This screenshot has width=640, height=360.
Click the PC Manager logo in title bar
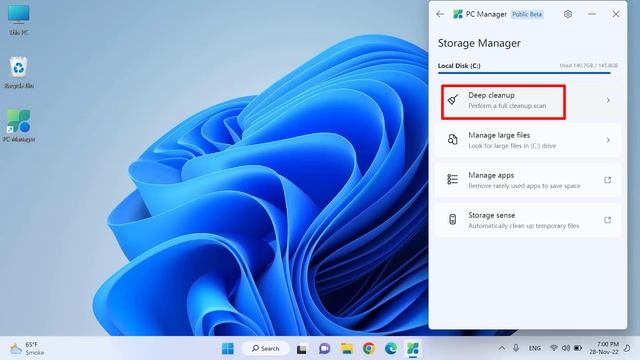458,14
